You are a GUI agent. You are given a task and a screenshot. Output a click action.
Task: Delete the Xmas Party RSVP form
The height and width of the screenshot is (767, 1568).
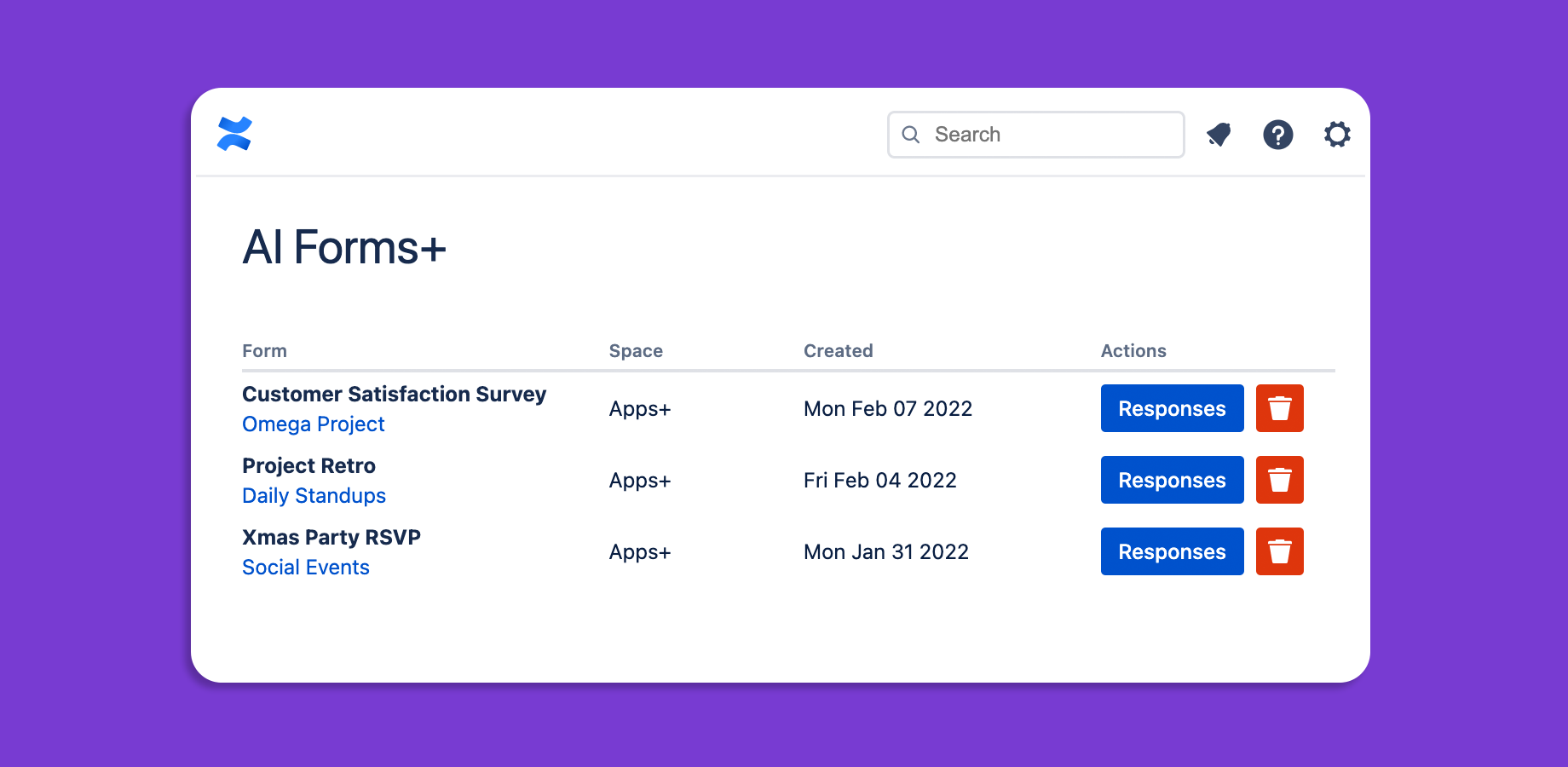click(x=1279, y=552)
